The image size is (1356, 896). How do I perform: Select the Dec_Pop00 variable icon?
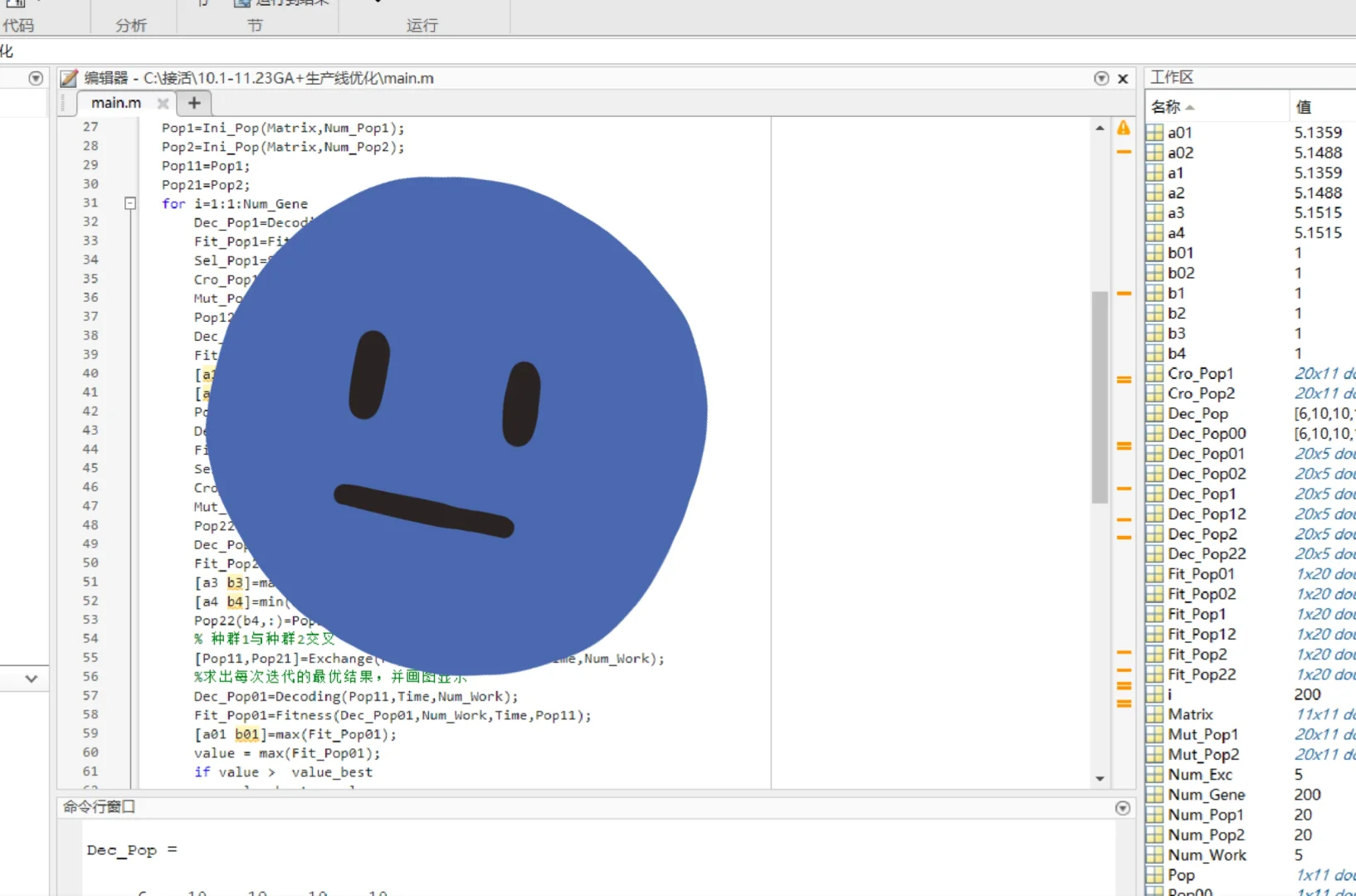coord(1154,433)
